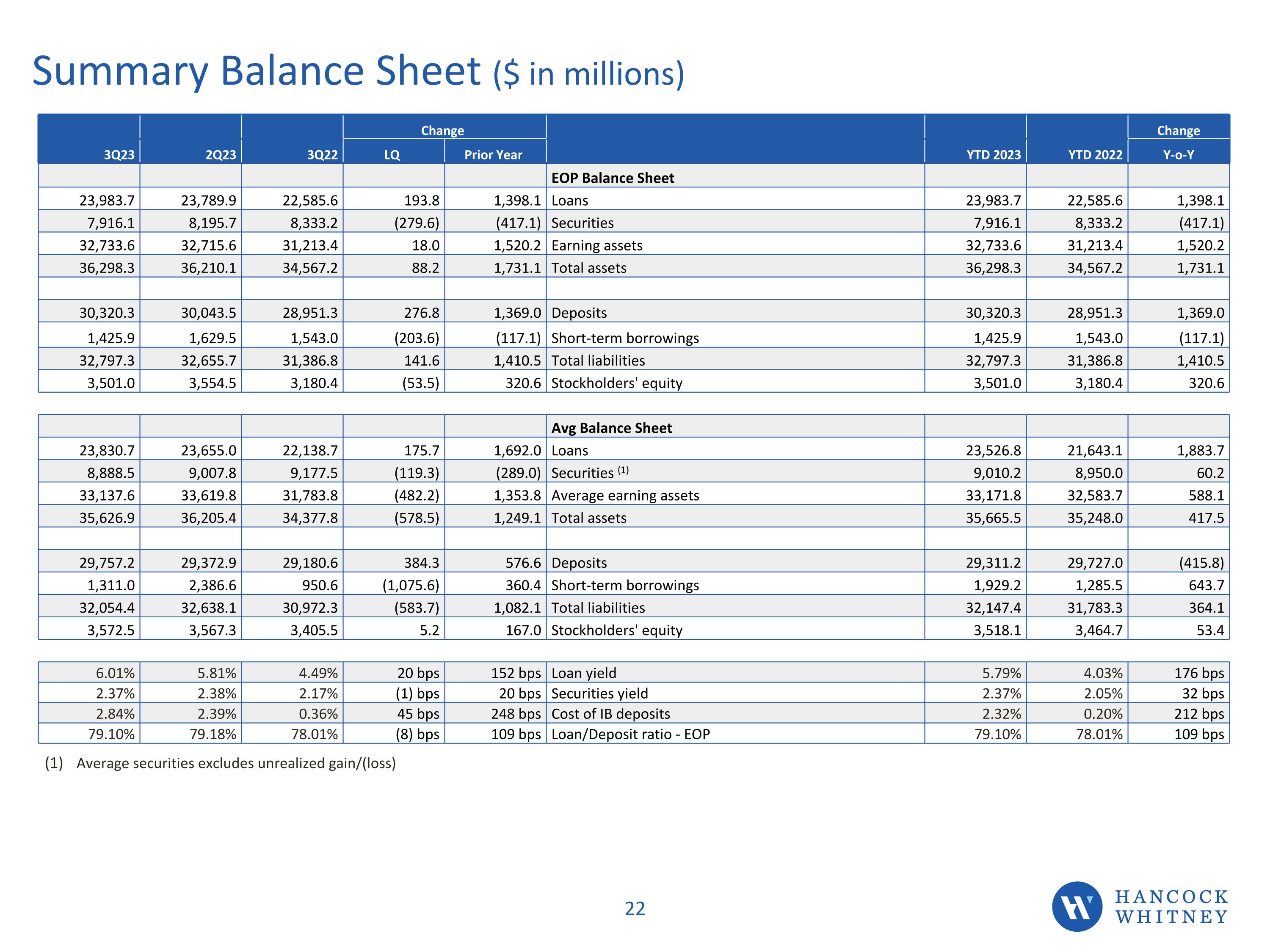Click the Hancock Whitney brand text
The width and height of the screenshot is (1270, 952).
click(x=1171, y=907)
